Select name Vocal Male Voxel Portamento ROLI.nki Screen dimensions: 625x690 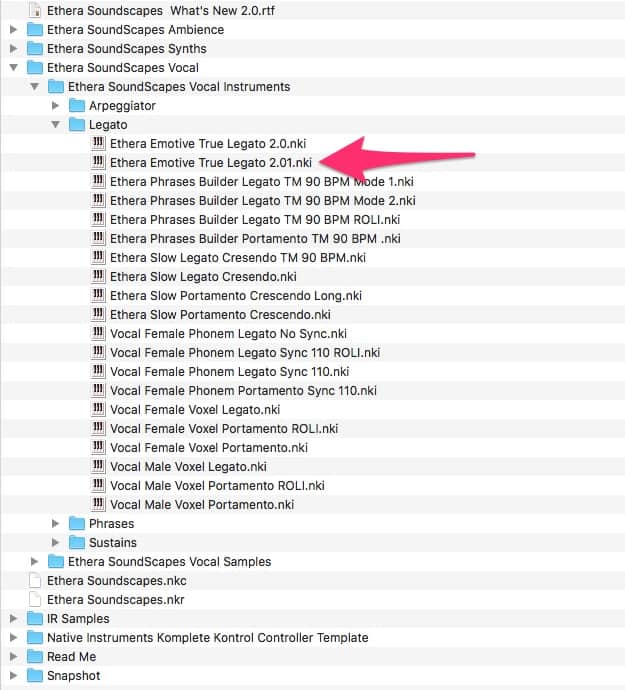(217, 486)
